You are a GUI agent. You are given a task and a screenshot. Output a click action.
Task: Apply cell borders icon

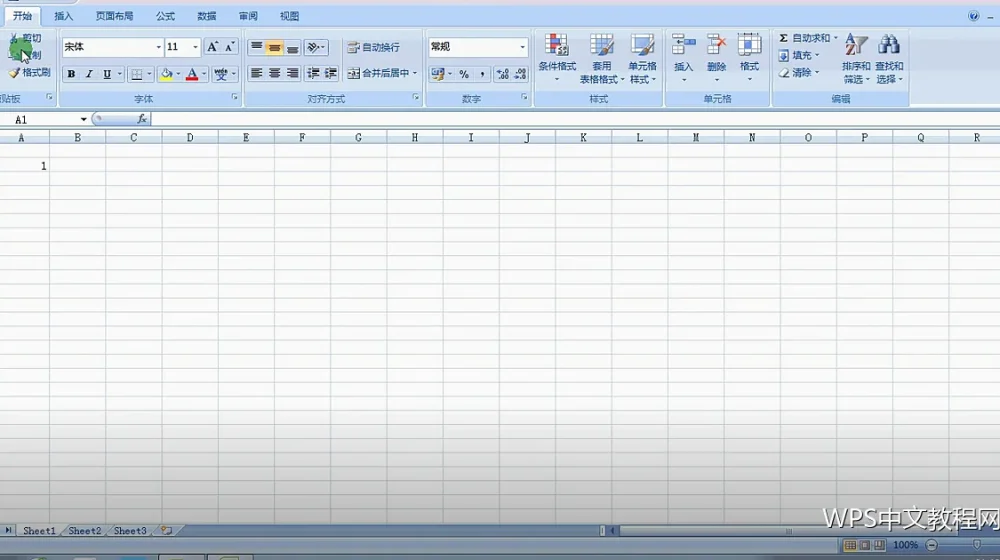point(136,74)
